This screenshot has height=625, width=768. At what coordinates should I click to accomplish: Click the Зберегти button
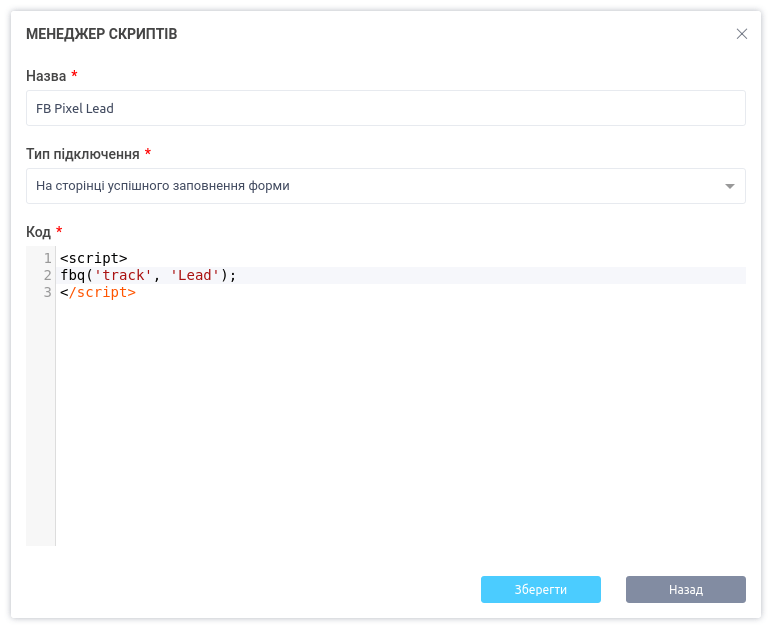coord(540,590)
